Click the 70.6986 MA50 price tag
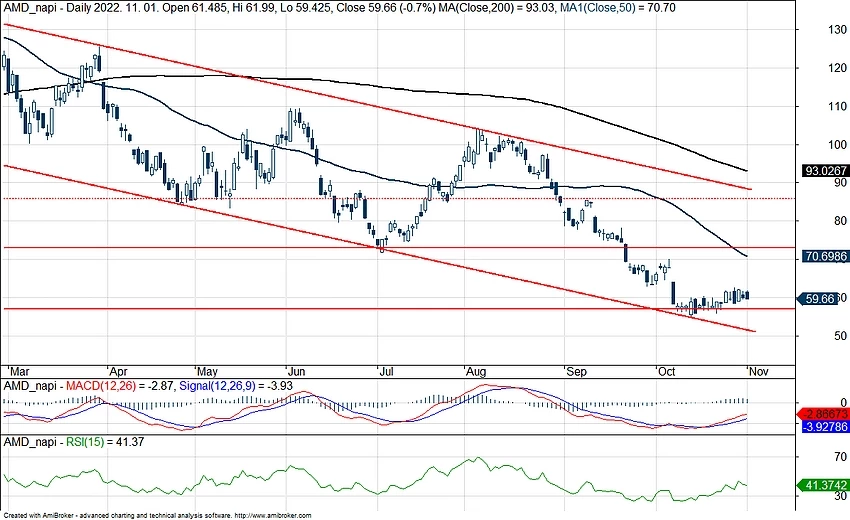This screenshot has width=850, height=520. point(825,256)
